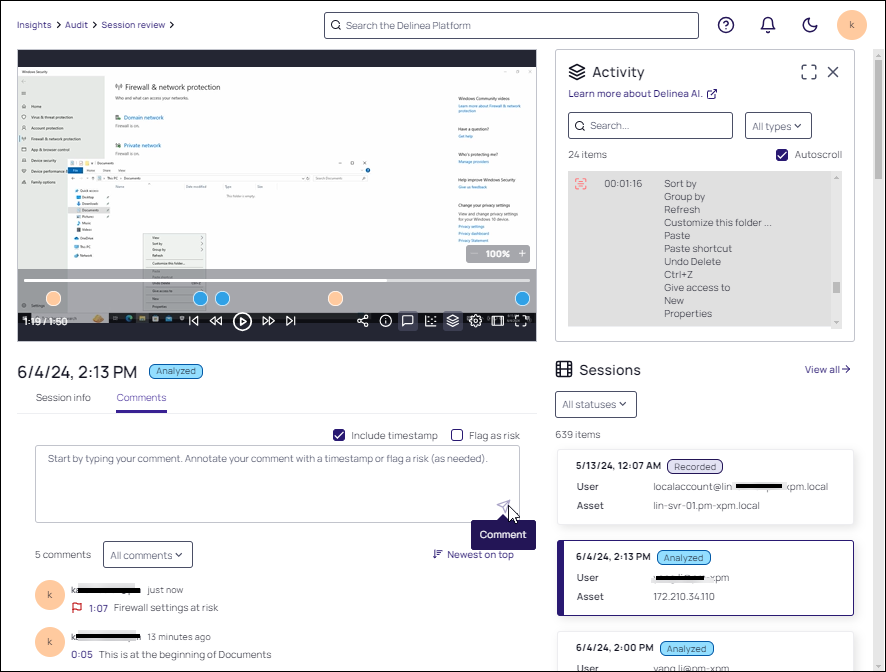Open Session review breadcrumb link
Screen dimensions: 886x672
133,25
